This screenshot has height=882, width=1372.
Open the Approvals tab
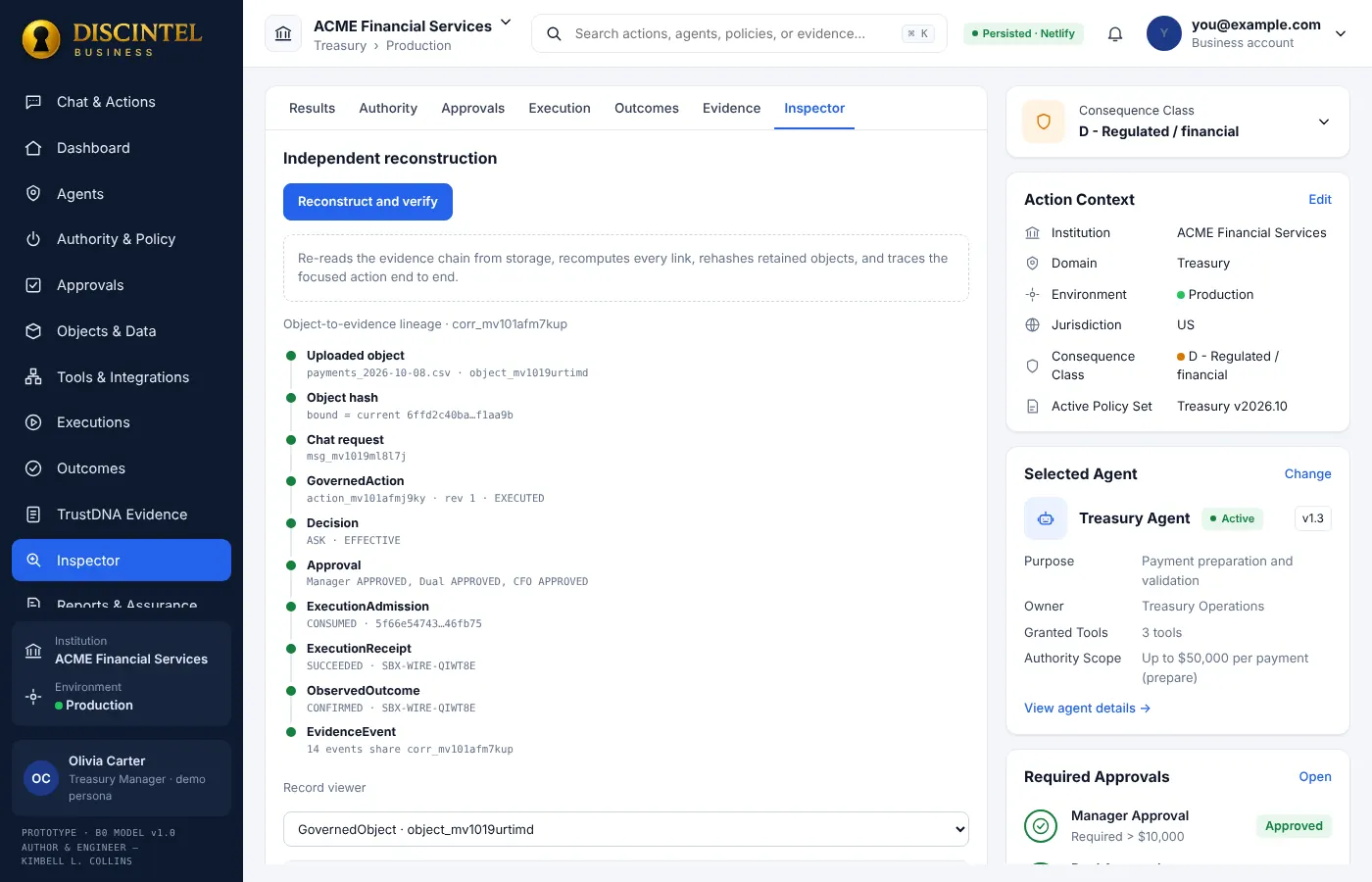[472, 108]
